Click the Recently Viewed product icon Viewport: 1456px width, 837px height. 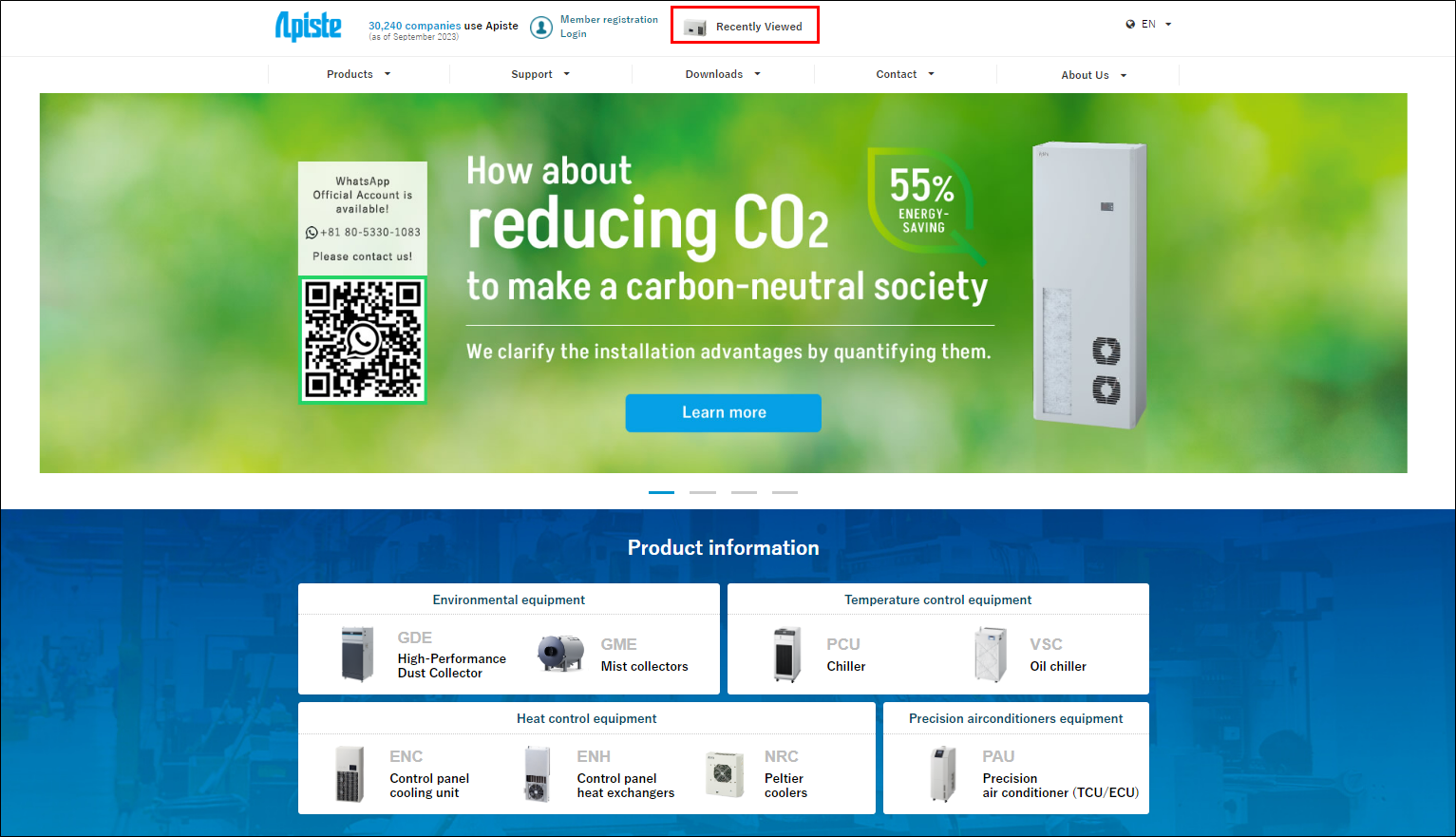click(695, 28)
